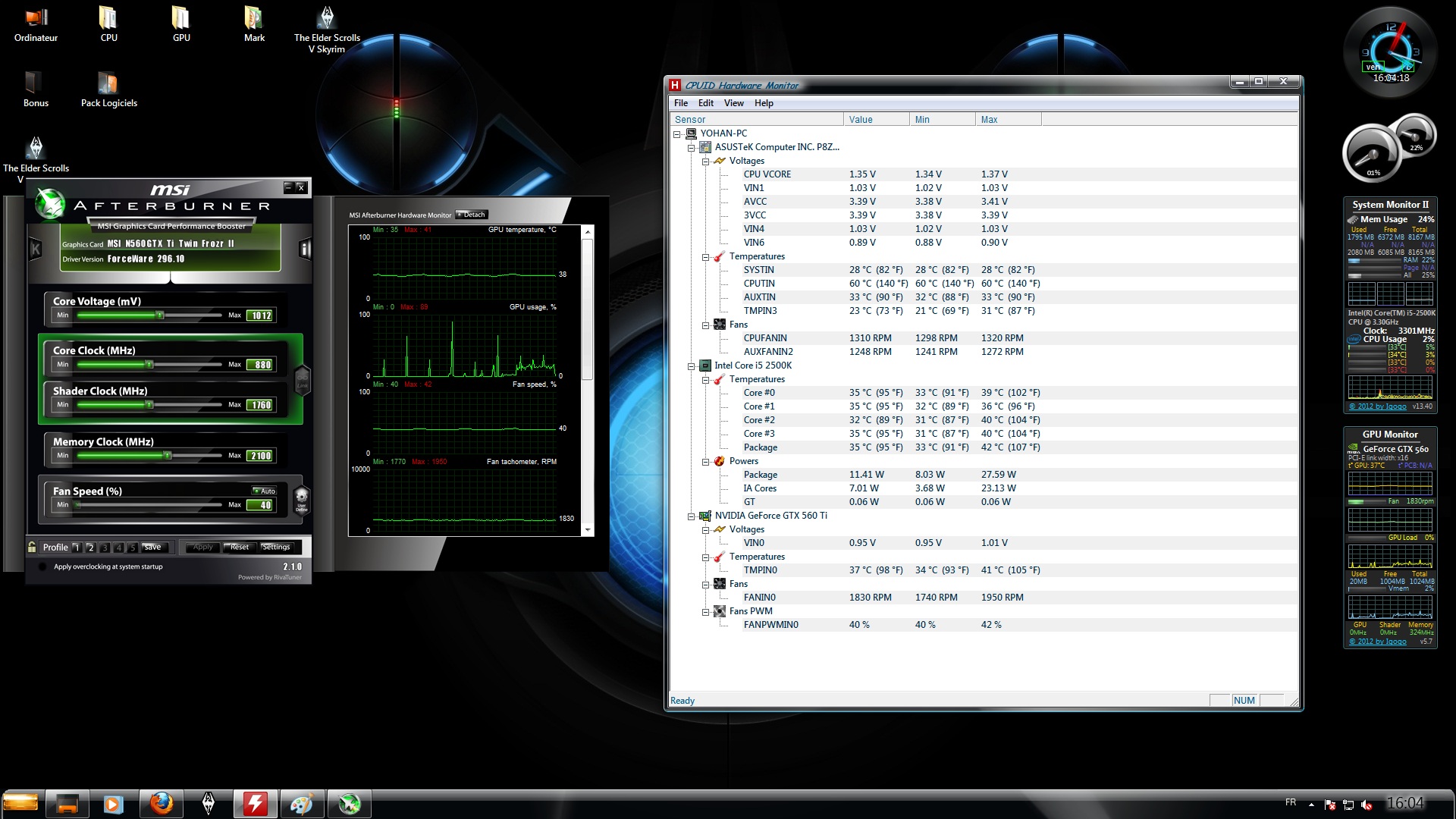This screenshot has height=819, width=1456.
Task: Open Firefox from the taskbar
Action: click(161, 804)
